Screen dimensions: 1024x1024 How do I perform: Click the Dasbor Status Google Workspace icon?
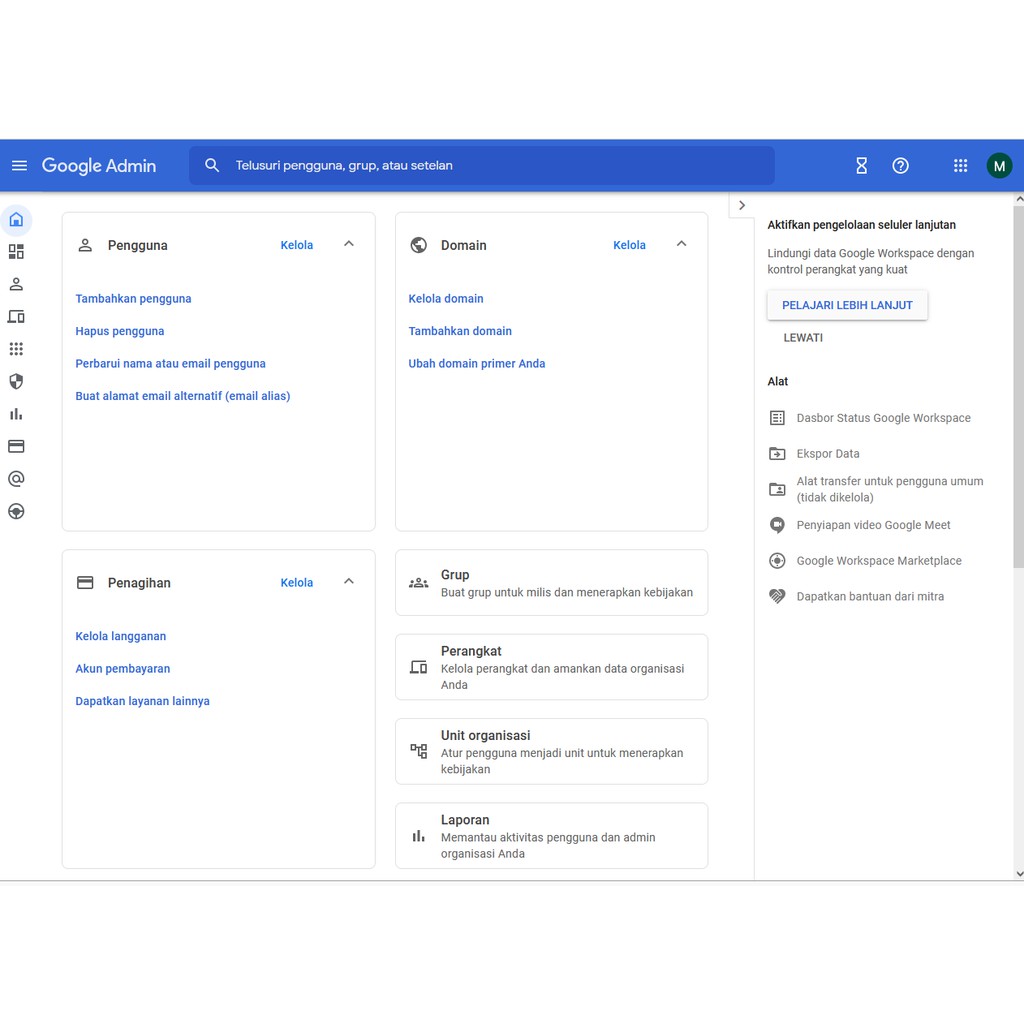[778, 417]
